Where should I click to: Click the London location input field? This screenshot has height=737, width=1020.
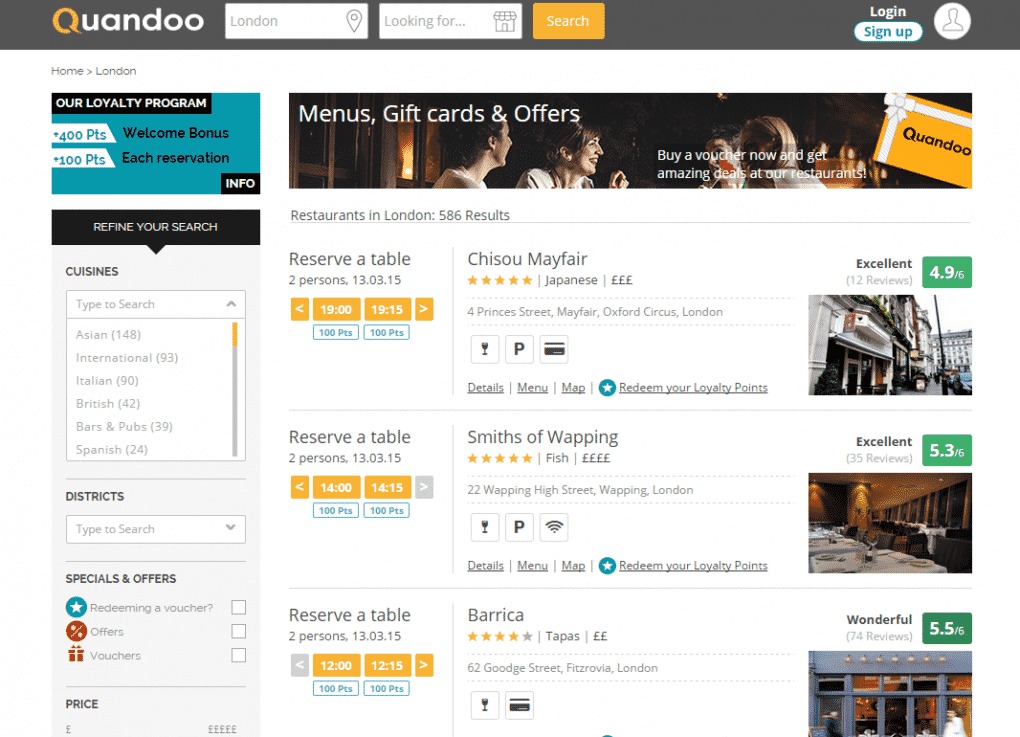[297, 21]
